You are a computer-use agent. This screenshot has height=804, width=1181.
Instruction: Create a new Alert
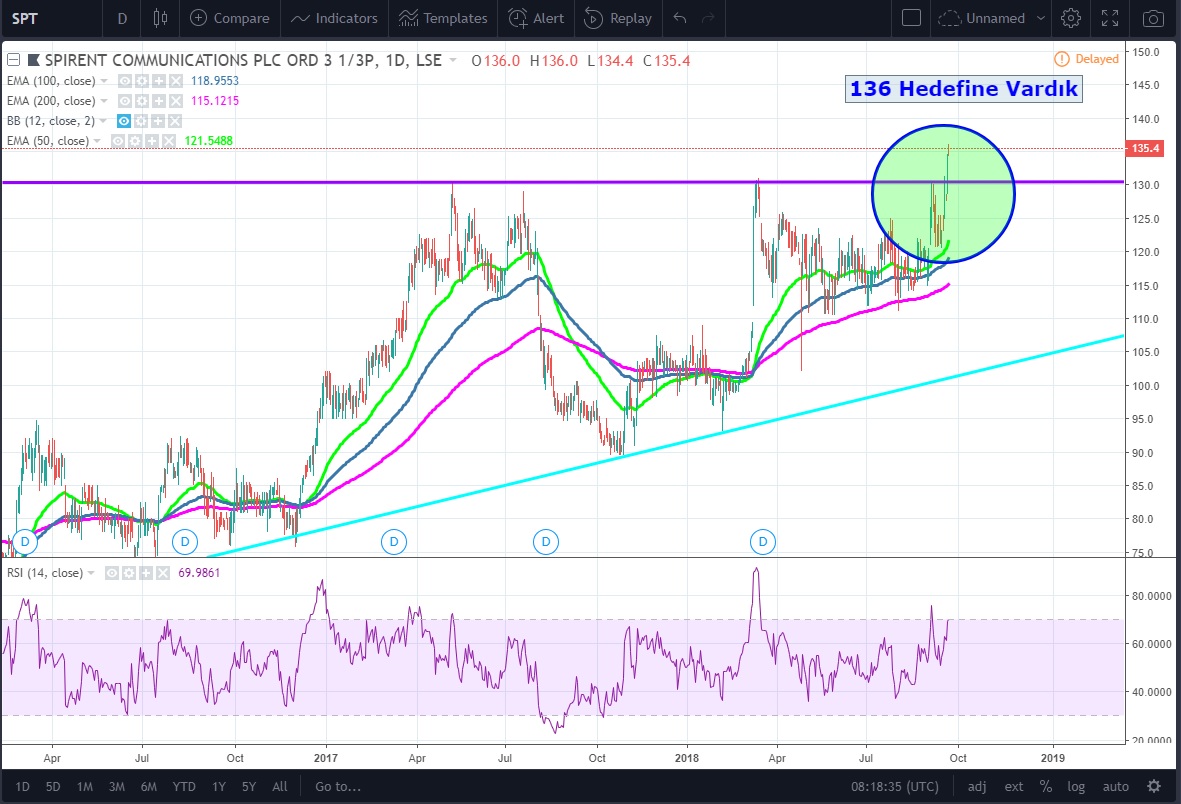click(535, 18)
